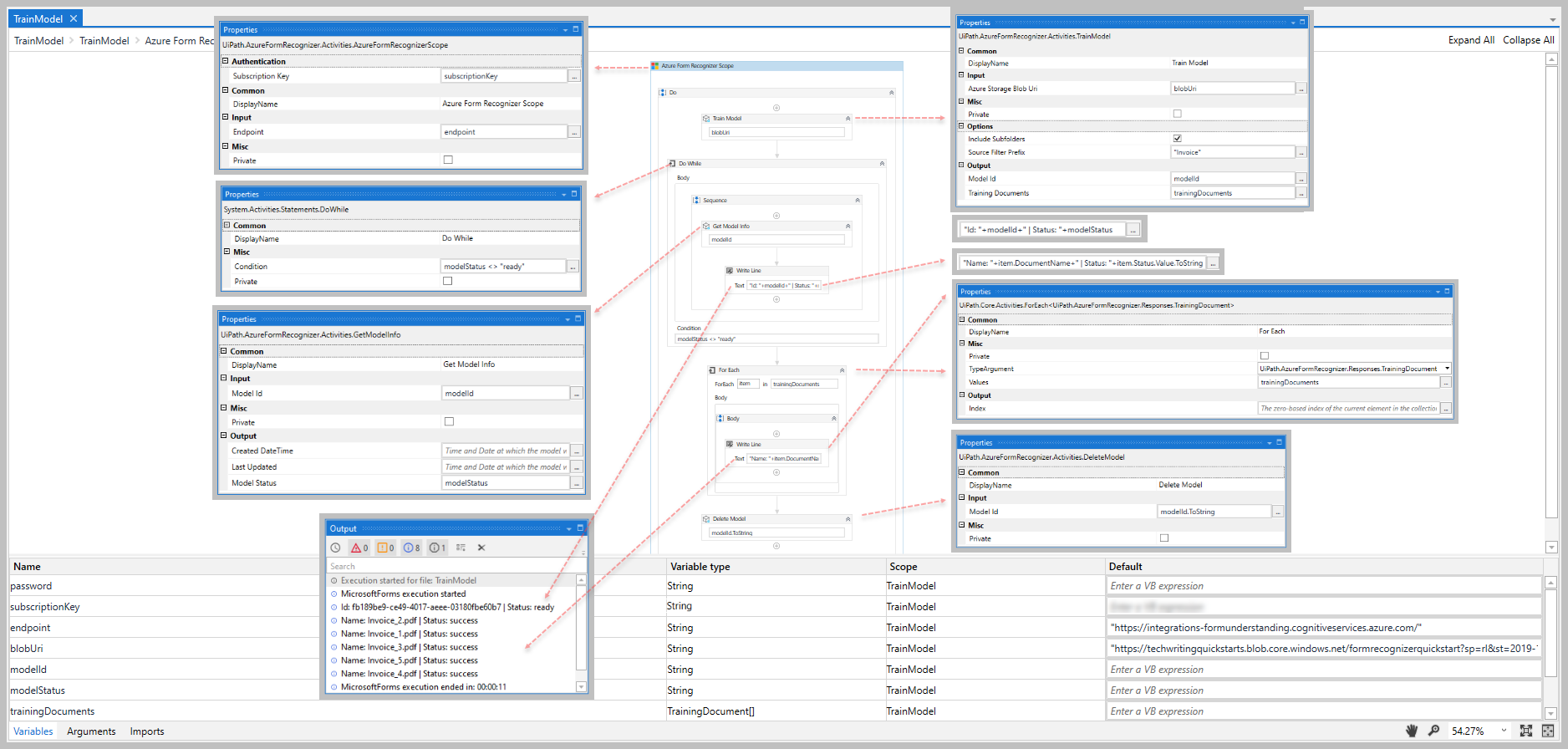
Task: Click Azure Form Recognizer Scope icon
Action: (655, 65)
